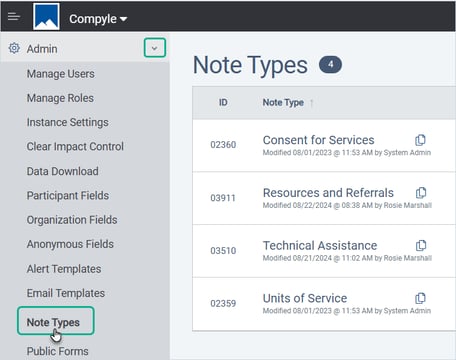The height and width of the screenshot is (360, 456).
Task: Open Manage Roles in sidebar
Action: (60, 98)
